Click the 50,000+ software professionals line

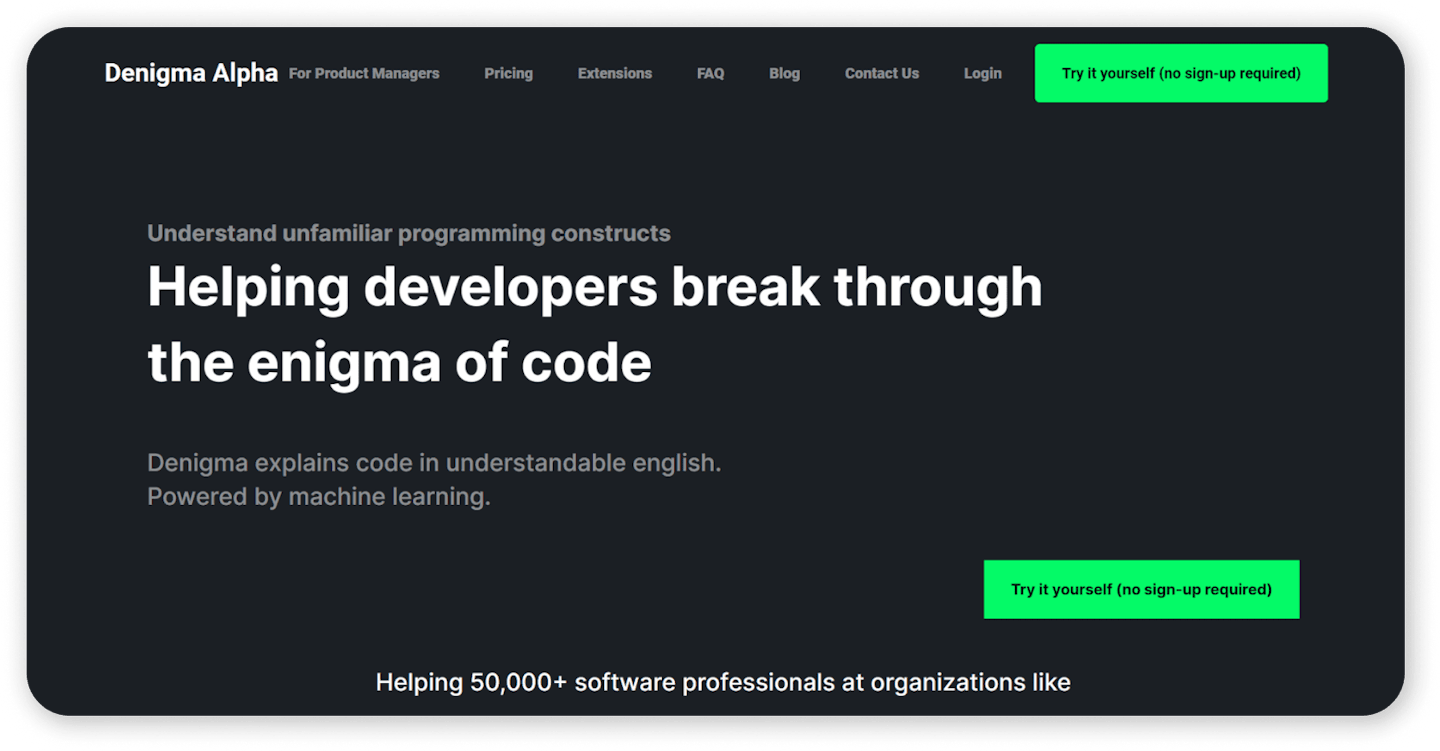click(723, 682)
